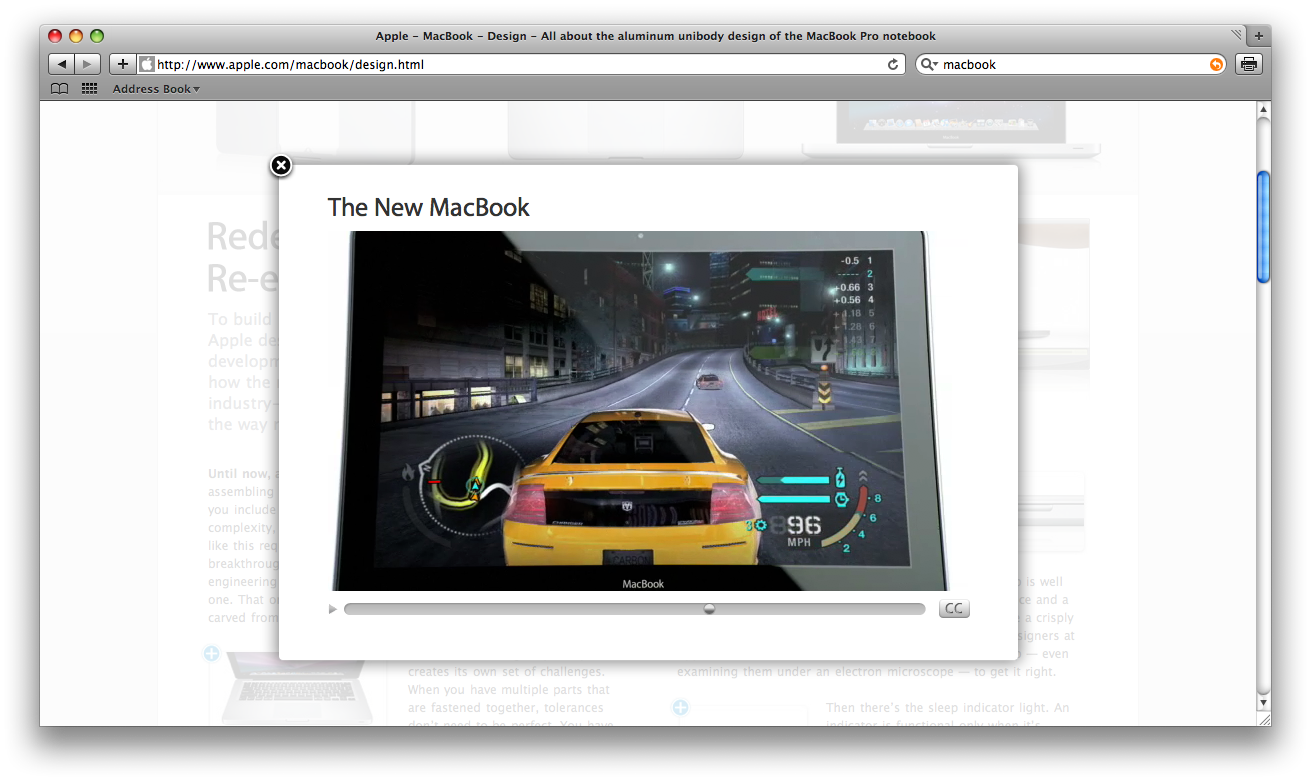Viewport: 1311px width, 781px height.
Task: Click the window resize grip corner
Action: coord(1264,719)
